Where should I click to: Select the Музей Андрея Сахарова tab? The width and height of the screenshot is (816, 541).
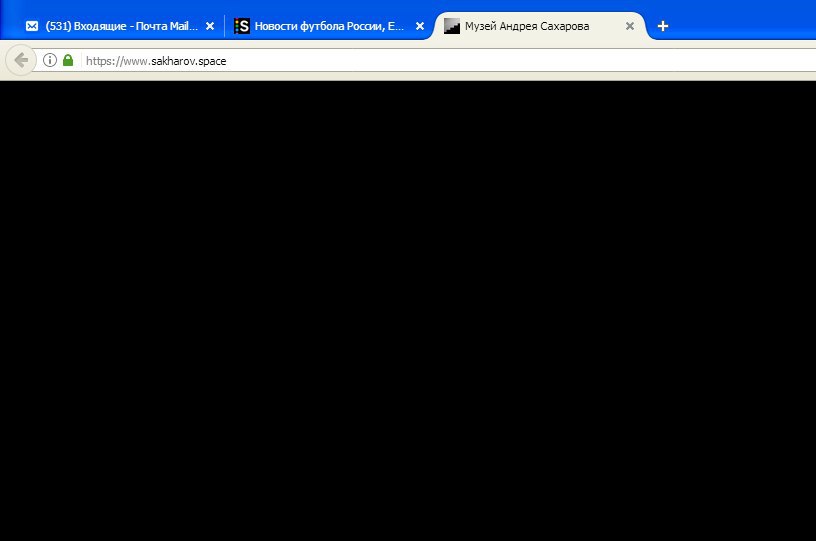(539, 26)
